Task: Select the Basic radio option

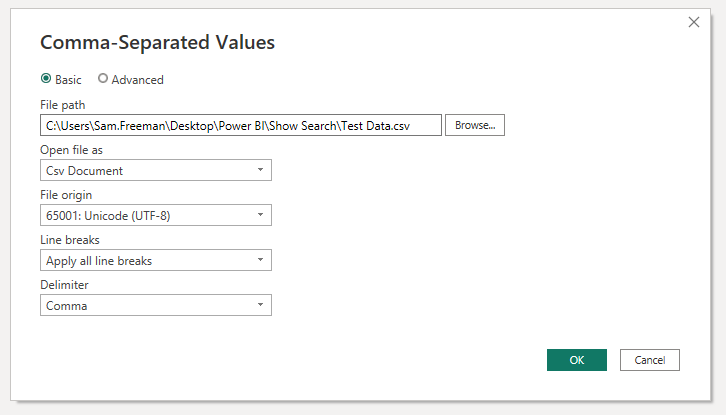Action: coord(46,79)
